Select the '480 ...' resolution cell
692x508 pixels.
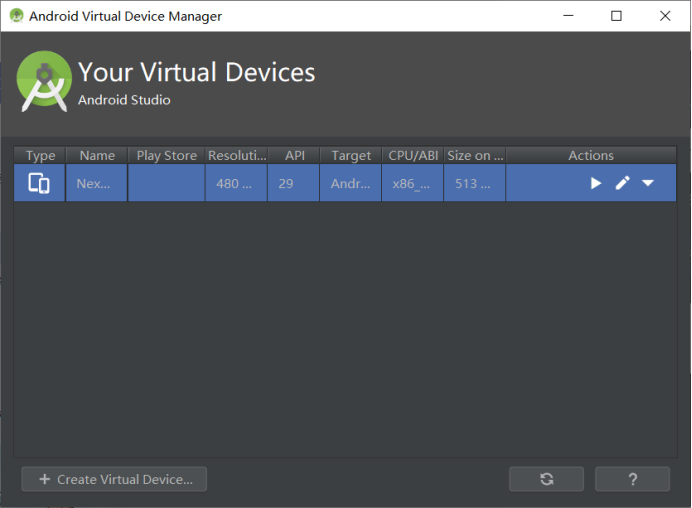point(236,183)
